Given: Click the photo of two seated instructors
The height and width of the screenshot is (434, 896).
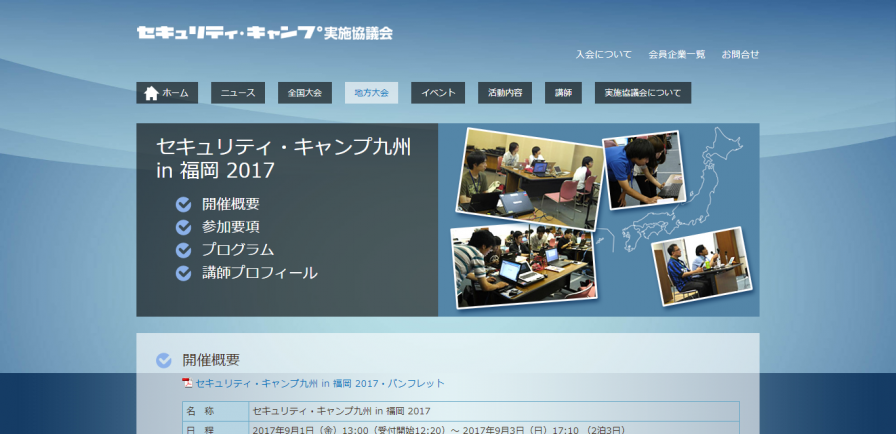Looking at the screenshot, I should pyautogui.click(x=702, y=266).
